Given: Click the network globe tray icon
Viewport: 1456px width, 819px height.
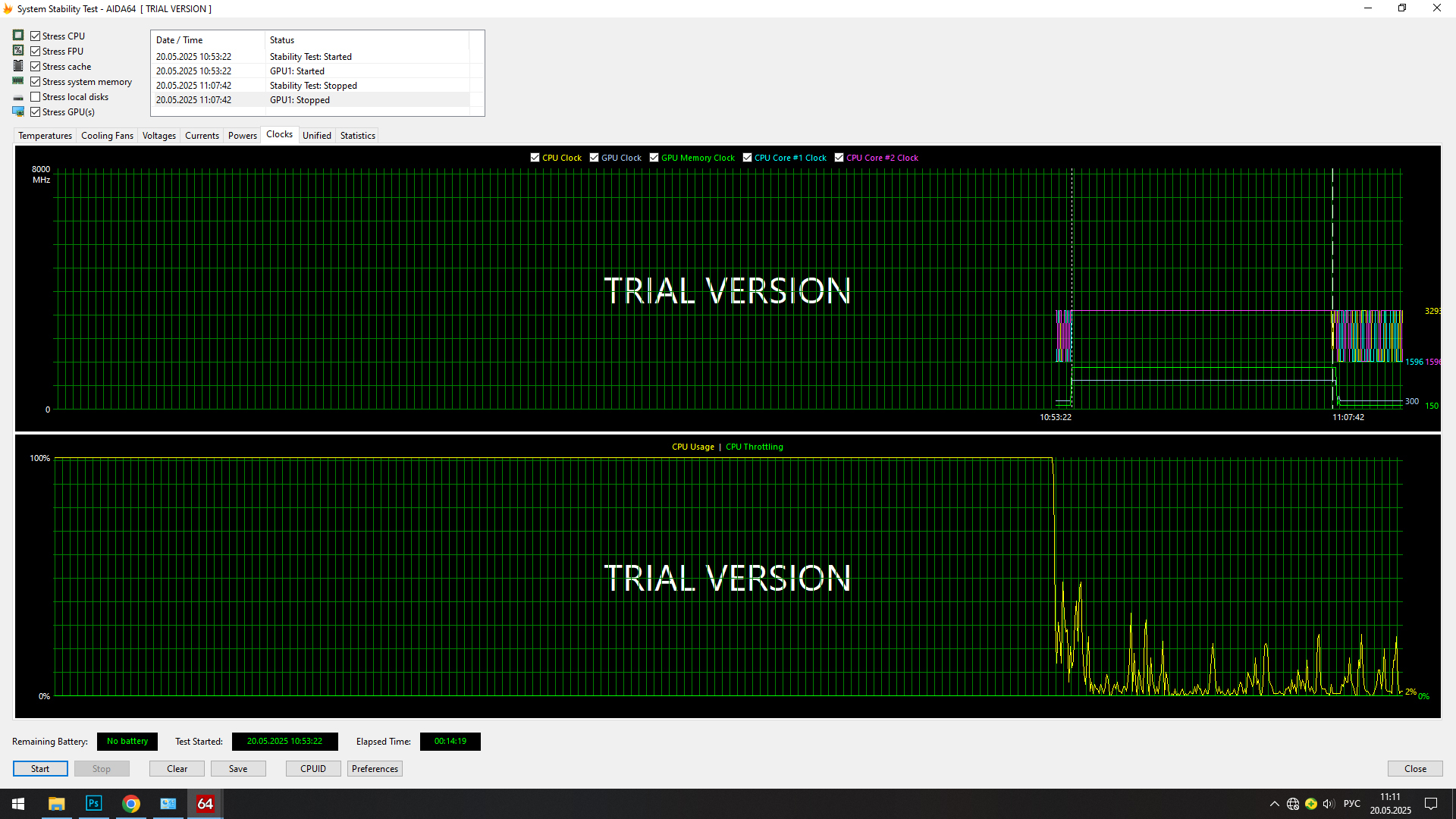Looking at the screenshot, I should pos(1293,804).
